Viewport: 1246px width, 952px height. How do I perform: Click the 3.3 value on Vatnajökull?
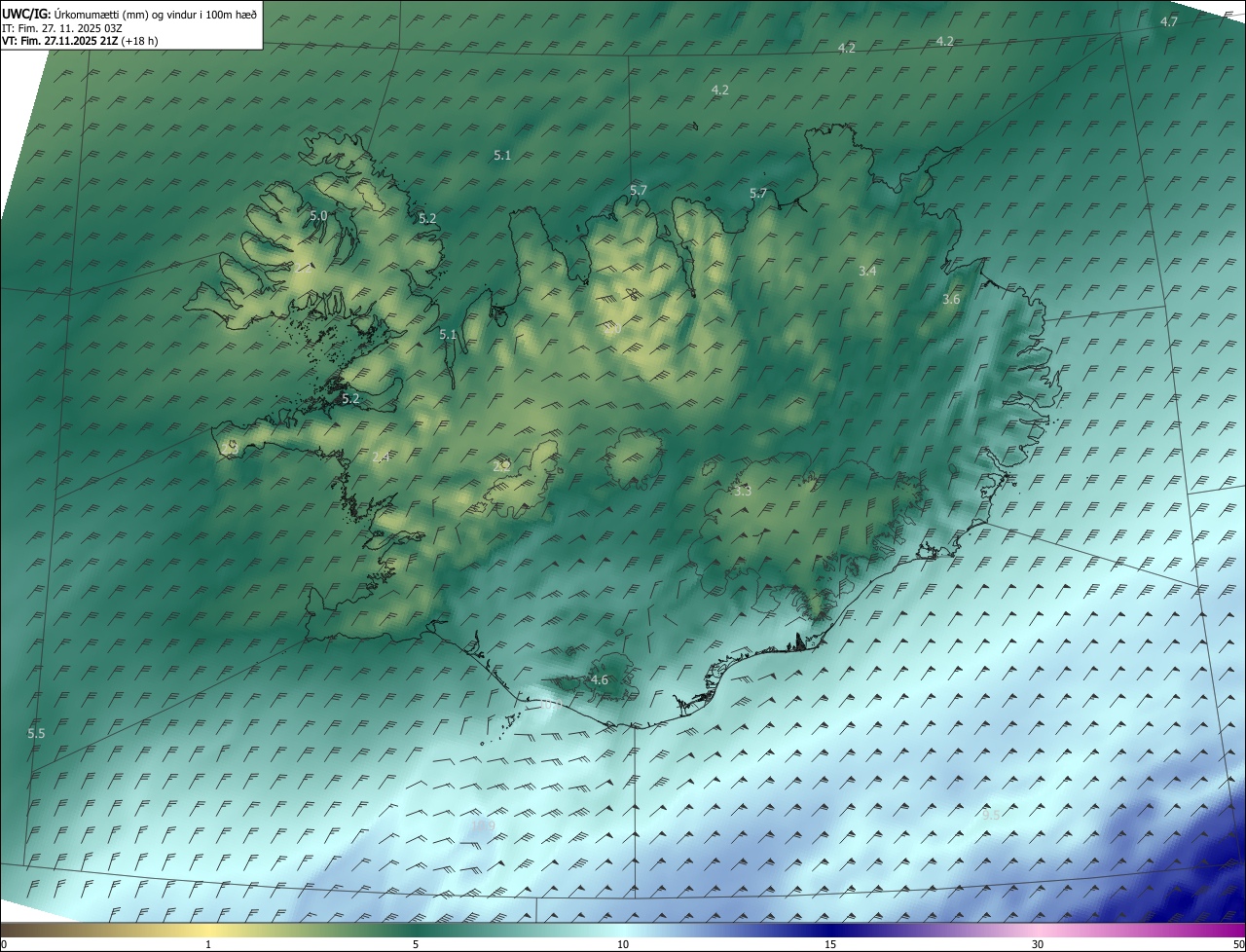pyautogui.click(x=743, y=492)
